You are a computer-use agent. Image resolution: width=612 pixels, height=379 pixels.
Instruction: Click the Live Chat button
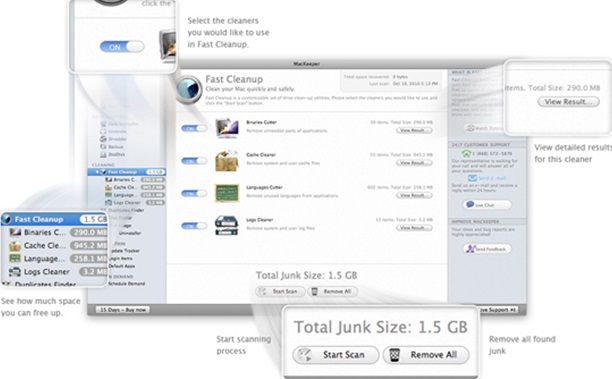coord(487,205)
